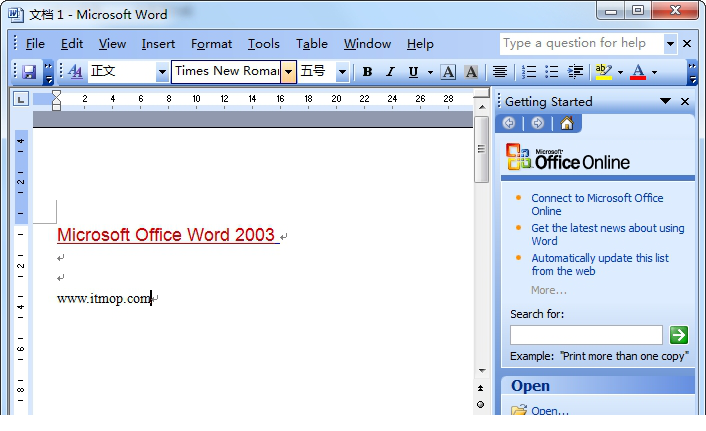This screenshot has height=431, width=706.
Task: Click the increase indent icon
Action: [x=575, y=72]
